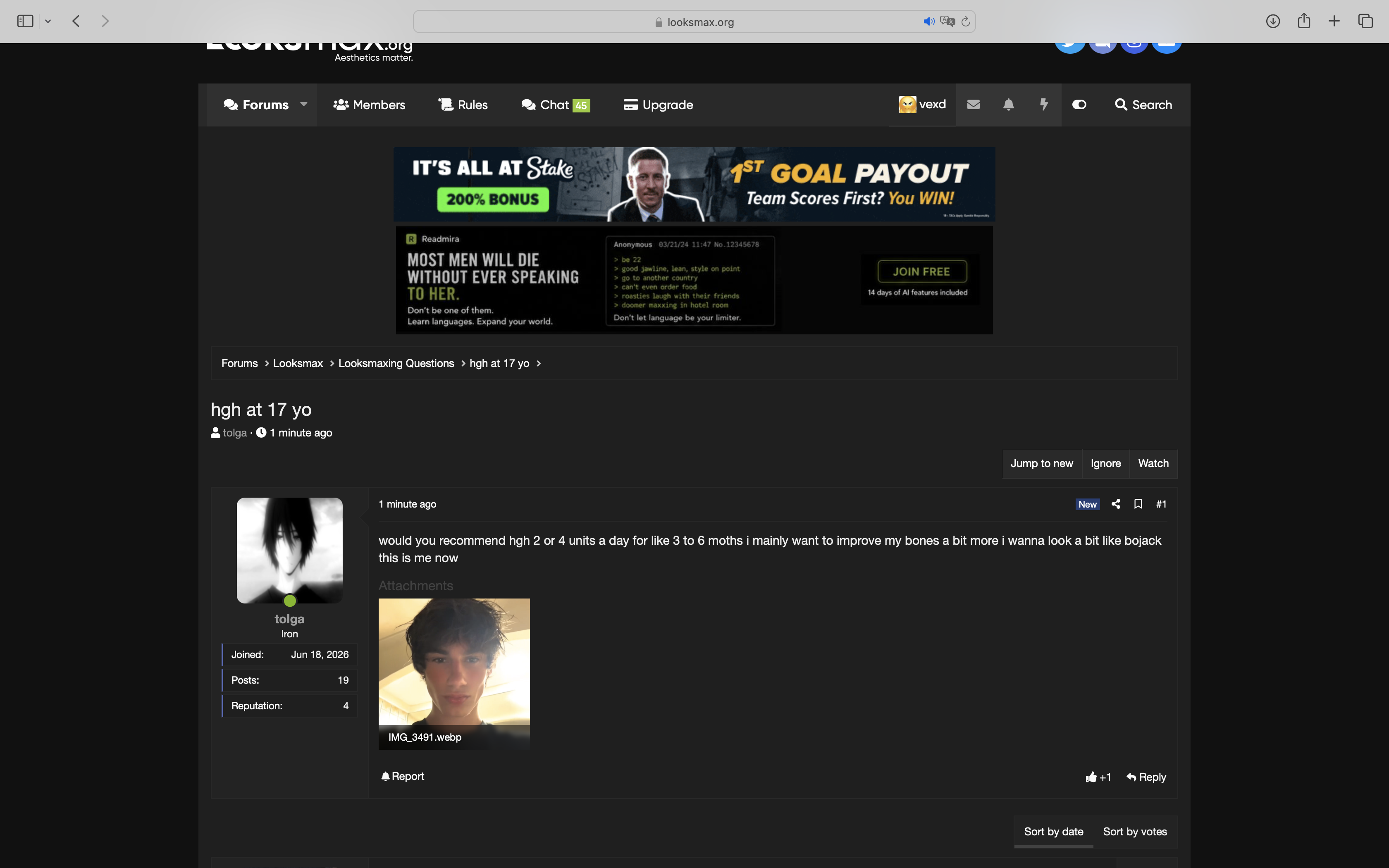Go back to previous page

pyautogui.click(x=76, y=21)
